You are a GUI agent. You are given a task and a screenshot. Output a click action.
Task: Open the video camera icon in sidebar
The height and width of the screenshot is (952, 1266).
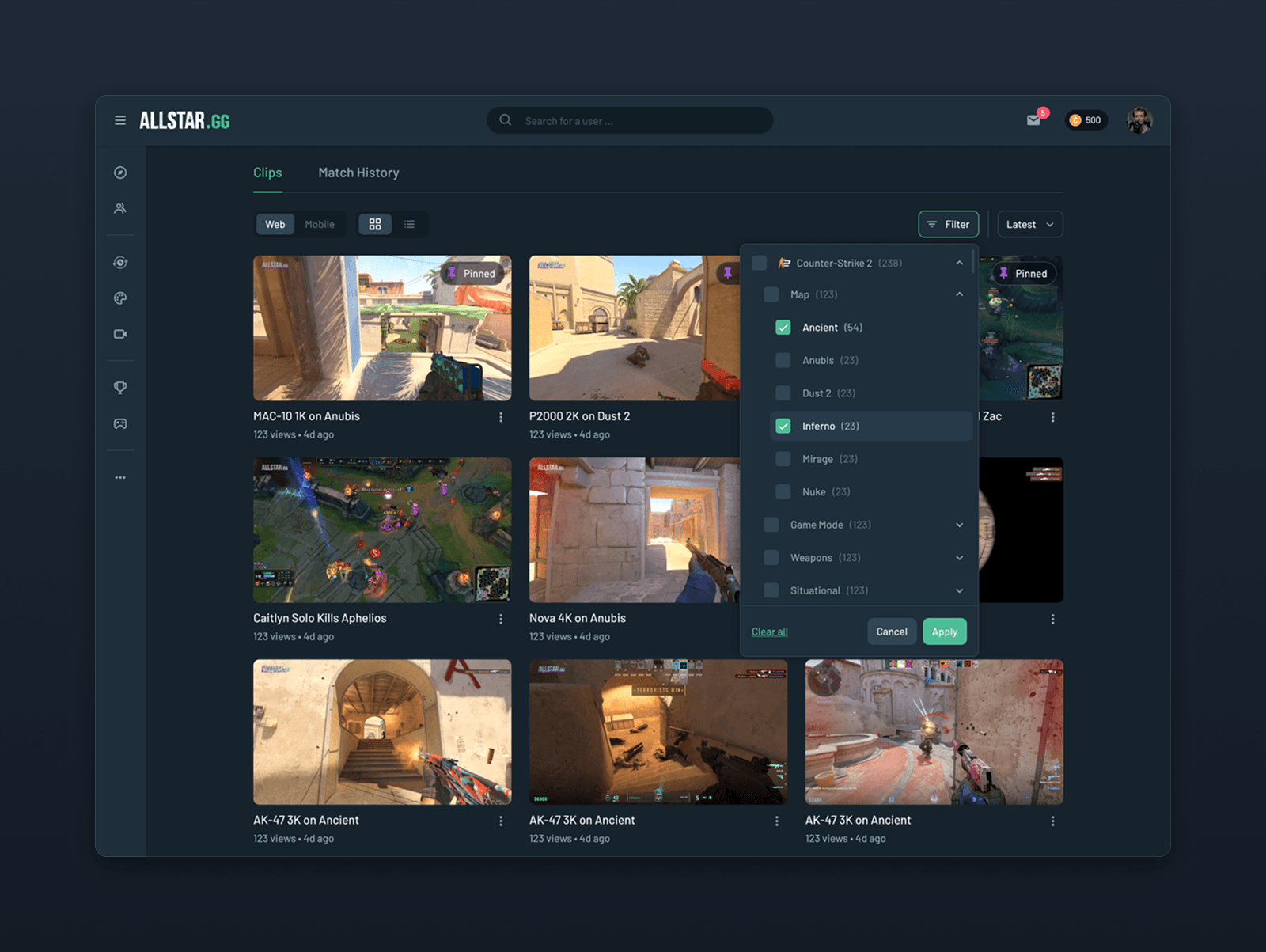(120, 334)
